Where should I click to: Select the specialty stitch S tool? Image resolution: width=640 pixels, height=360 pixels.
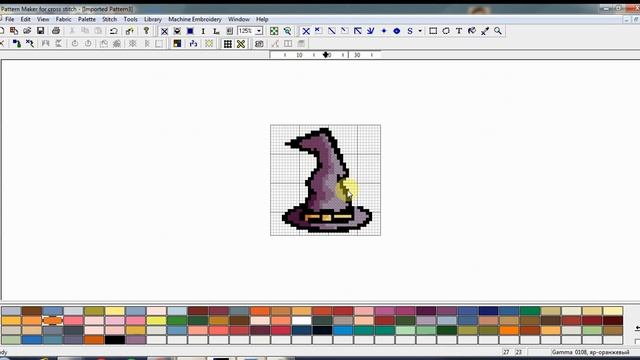pyautogui.click(x=410, y=31)
